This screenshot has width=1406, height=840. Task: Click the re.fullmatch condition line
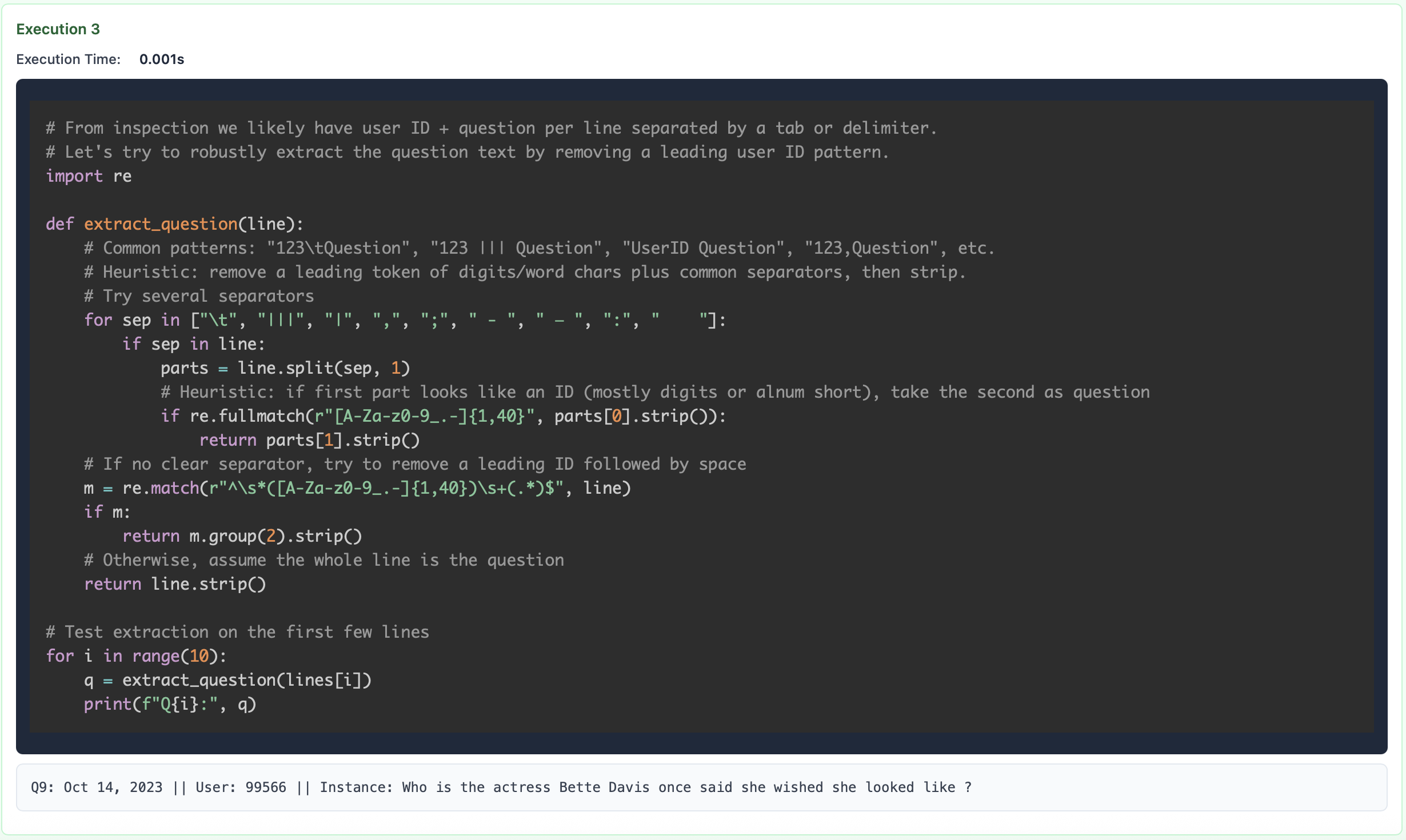click(443, 416)
